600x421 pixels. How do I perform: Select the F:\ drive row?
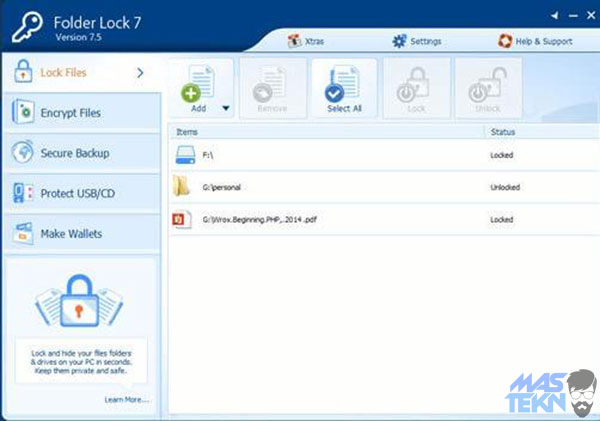pos(384,155)
